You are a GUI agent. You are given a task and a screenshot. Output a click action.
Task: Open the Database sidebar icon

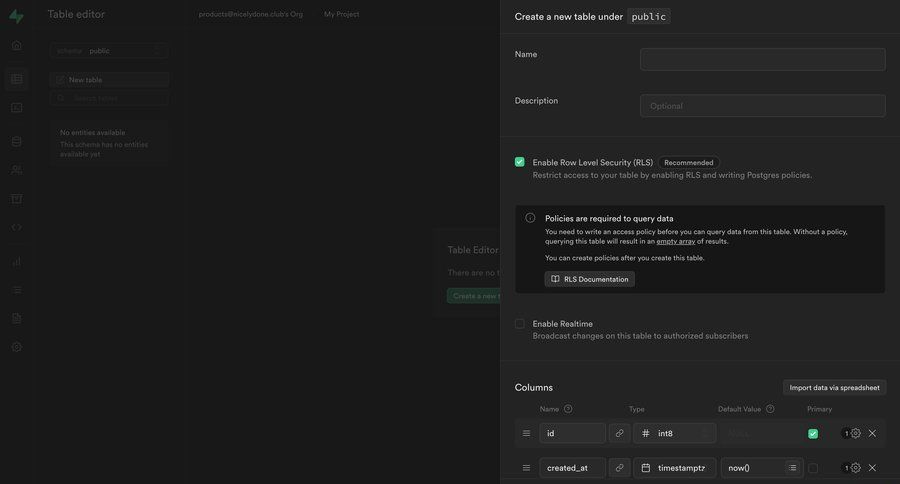pos(17,141)
